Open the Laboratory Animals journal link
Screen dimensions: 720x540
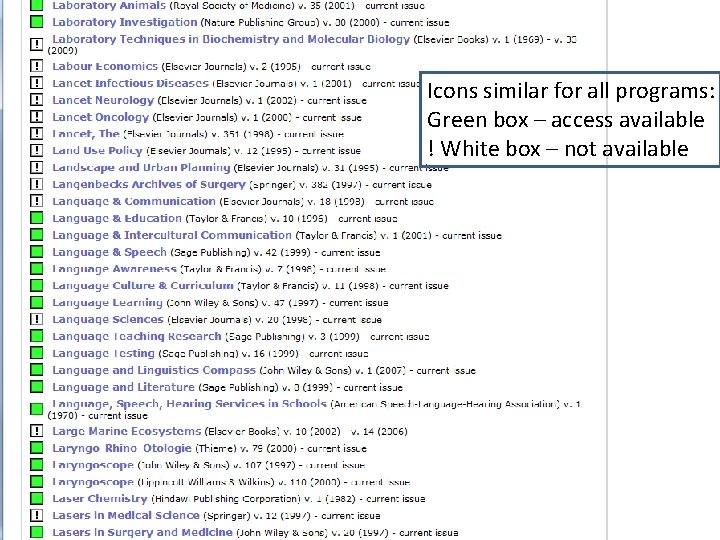[x=109, y=6]
